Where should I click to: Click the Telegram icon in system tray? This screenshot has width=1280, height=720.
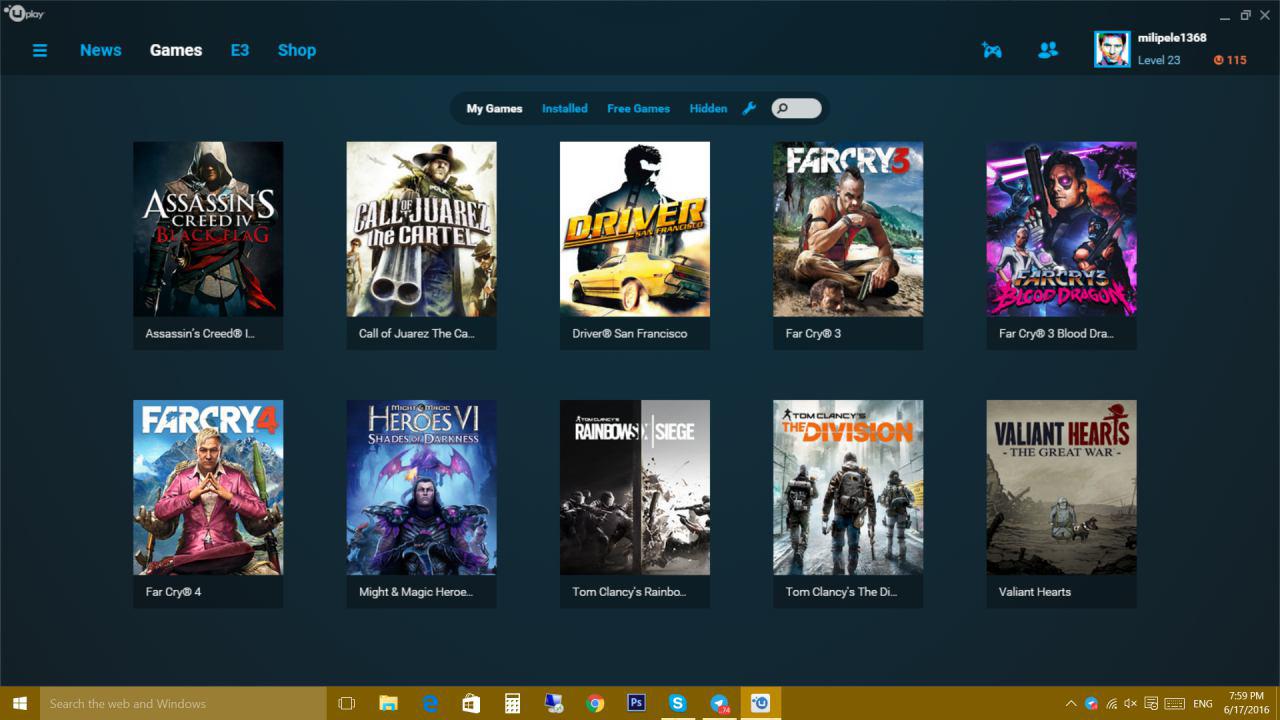tap(1091, 703)
